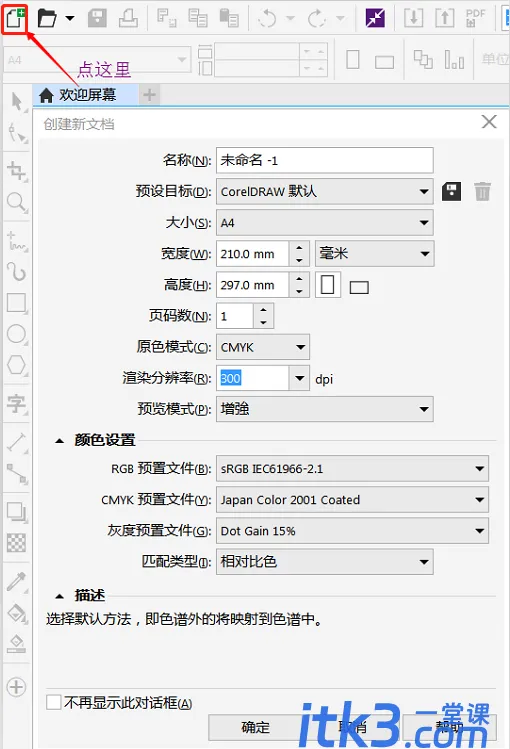This screenshot has width=510, height=749.
Task: Click the 名称 input field
Action: tap(325, 160)
